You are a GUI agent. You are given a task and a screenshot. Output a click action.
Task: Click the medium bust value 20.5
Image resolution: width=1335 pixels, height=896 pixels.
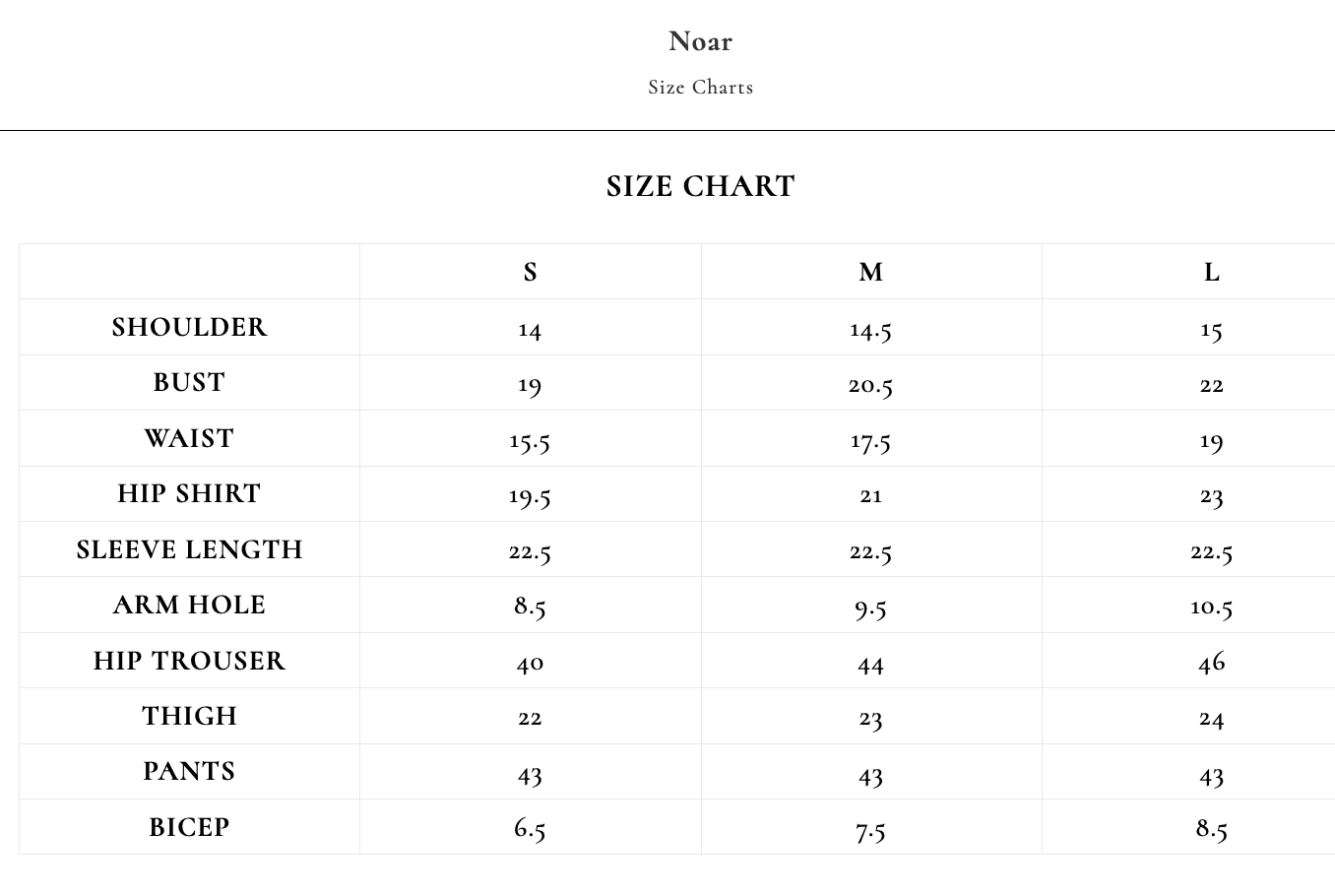pyautogui.click(x=870, y=384)
